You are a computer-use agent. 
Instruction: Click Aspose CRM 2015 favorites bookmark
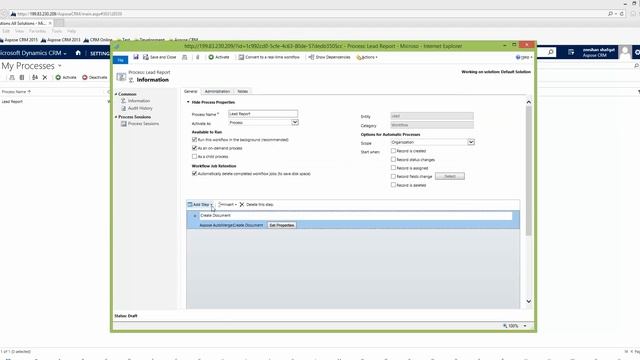(x=19, y=40)
